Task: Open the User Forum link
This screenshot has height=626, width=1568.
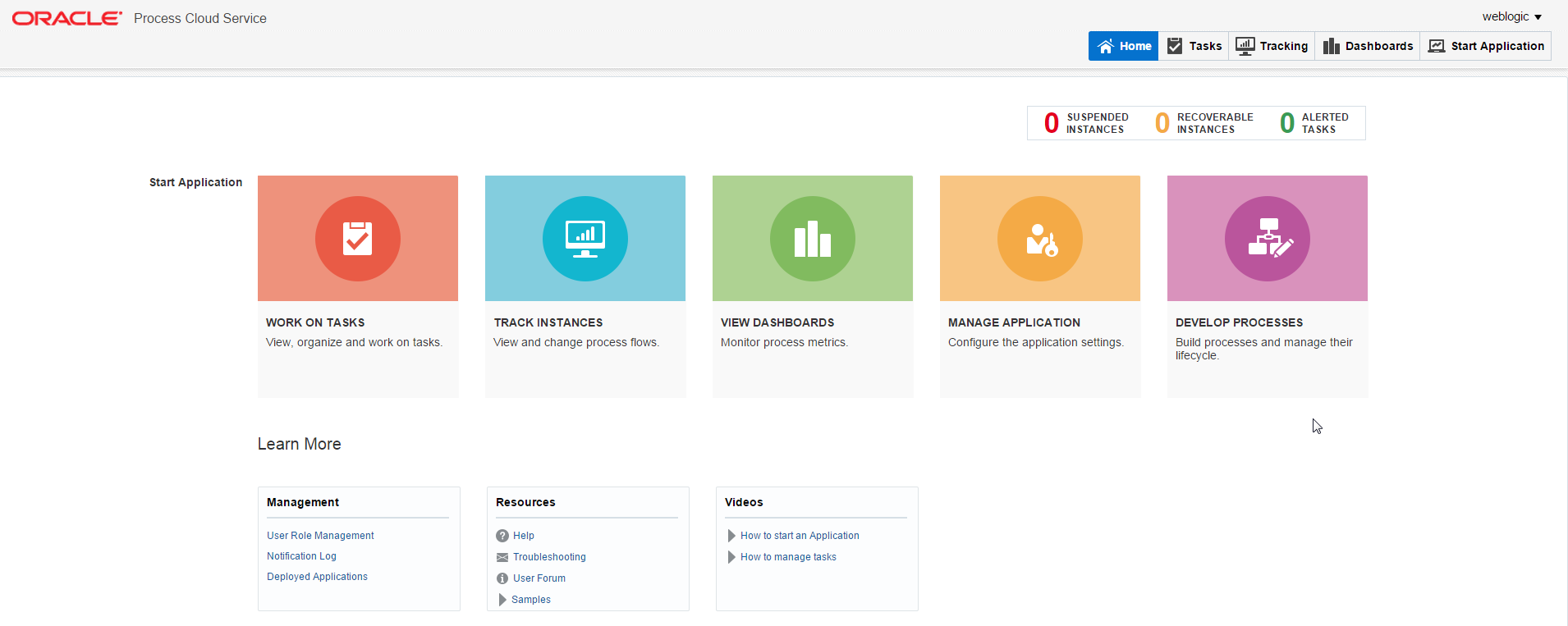Action: [539, 578]
